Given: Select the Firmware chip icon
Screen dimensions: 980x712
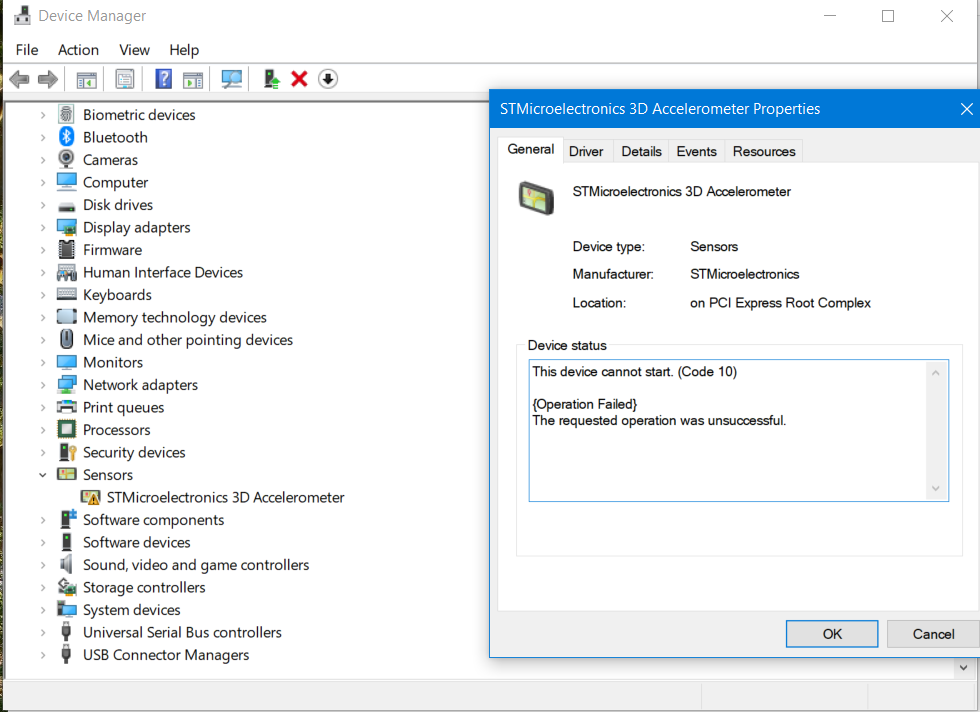Looking at the screenshot, I should point(66,249).
